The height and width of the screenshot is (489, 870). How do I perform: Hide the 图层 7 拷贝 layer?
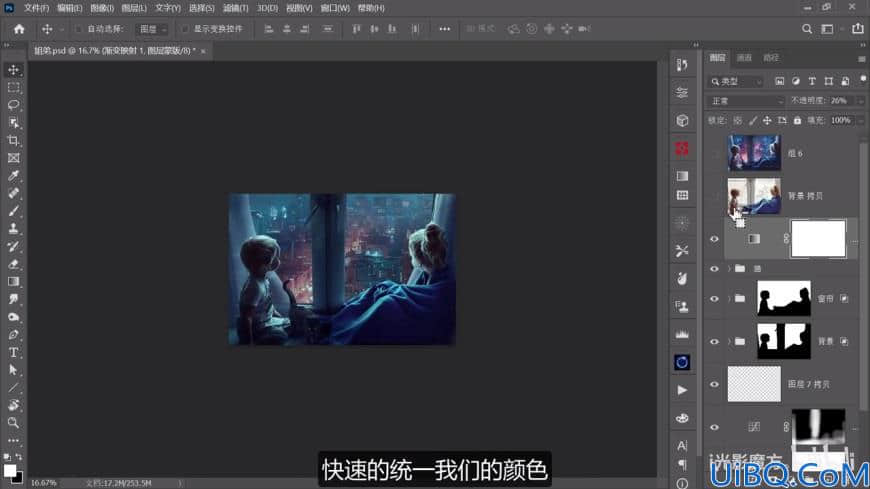[x=714, y=384]
